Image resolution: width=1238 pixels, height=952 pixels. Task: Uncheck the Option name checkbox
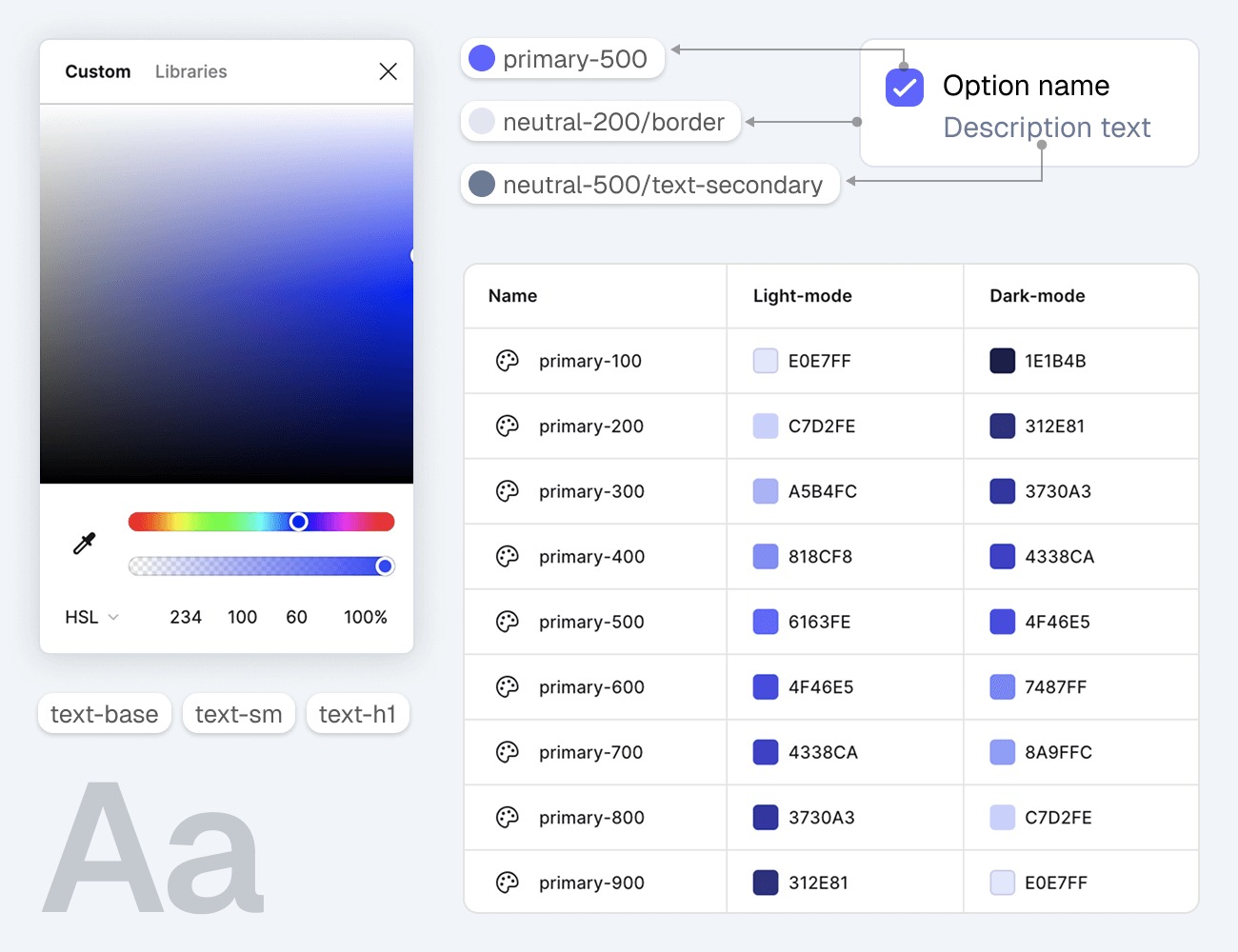(x=903, y=87)
